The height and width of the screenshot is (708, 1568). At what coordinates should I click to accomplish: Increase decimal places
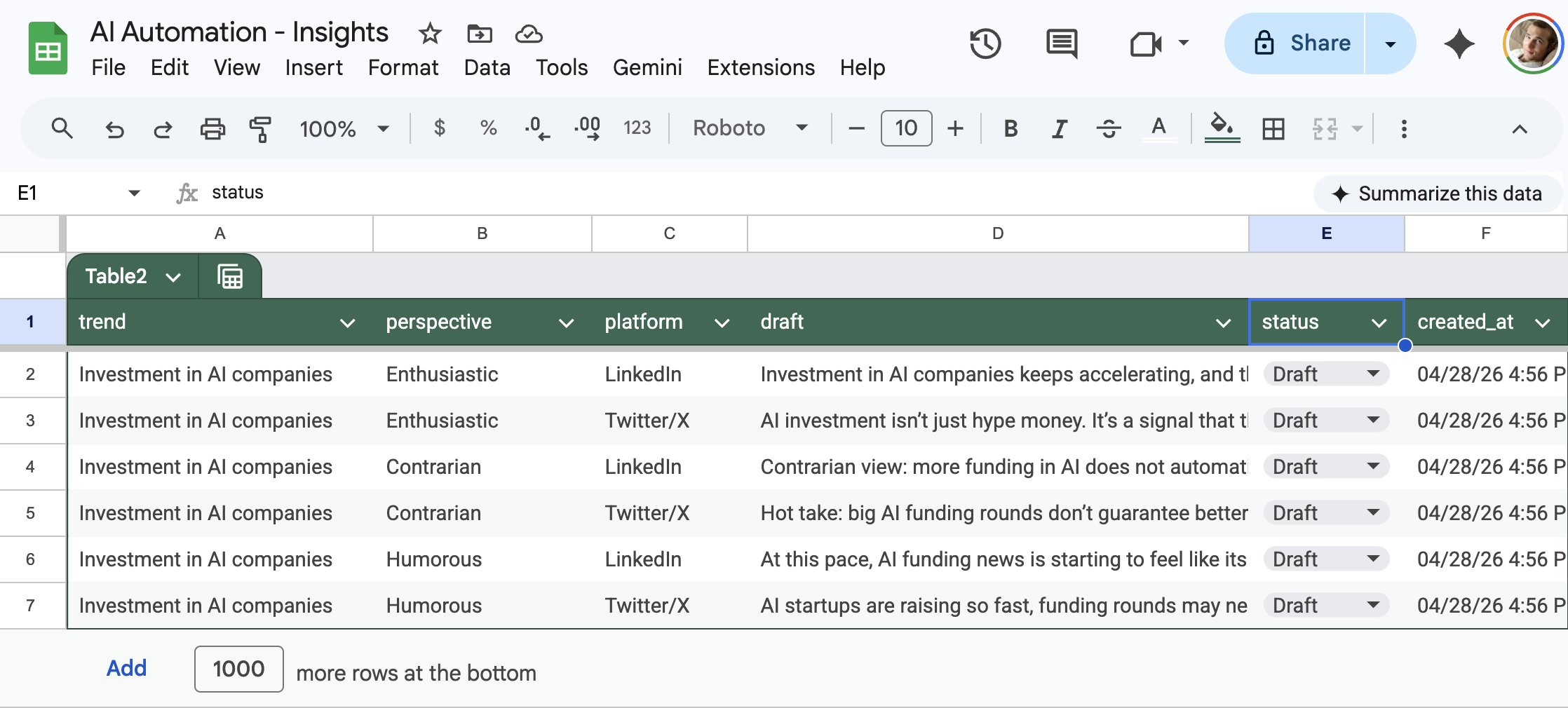pos(587,128)
